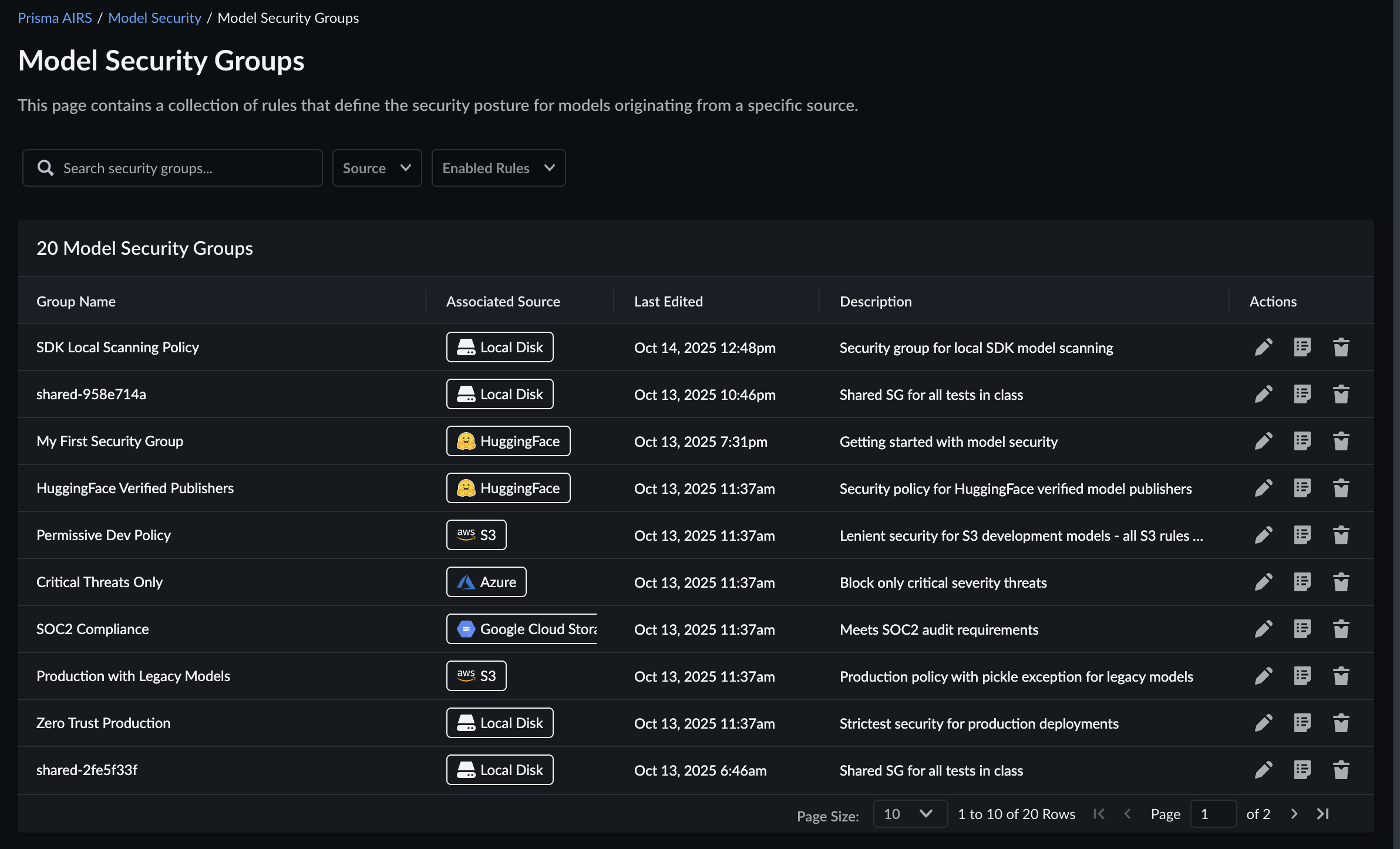The width and height of the screenshot is (1400, 849).
Task: Open the Model Security breadcrumb link
Action: (154, 18)
